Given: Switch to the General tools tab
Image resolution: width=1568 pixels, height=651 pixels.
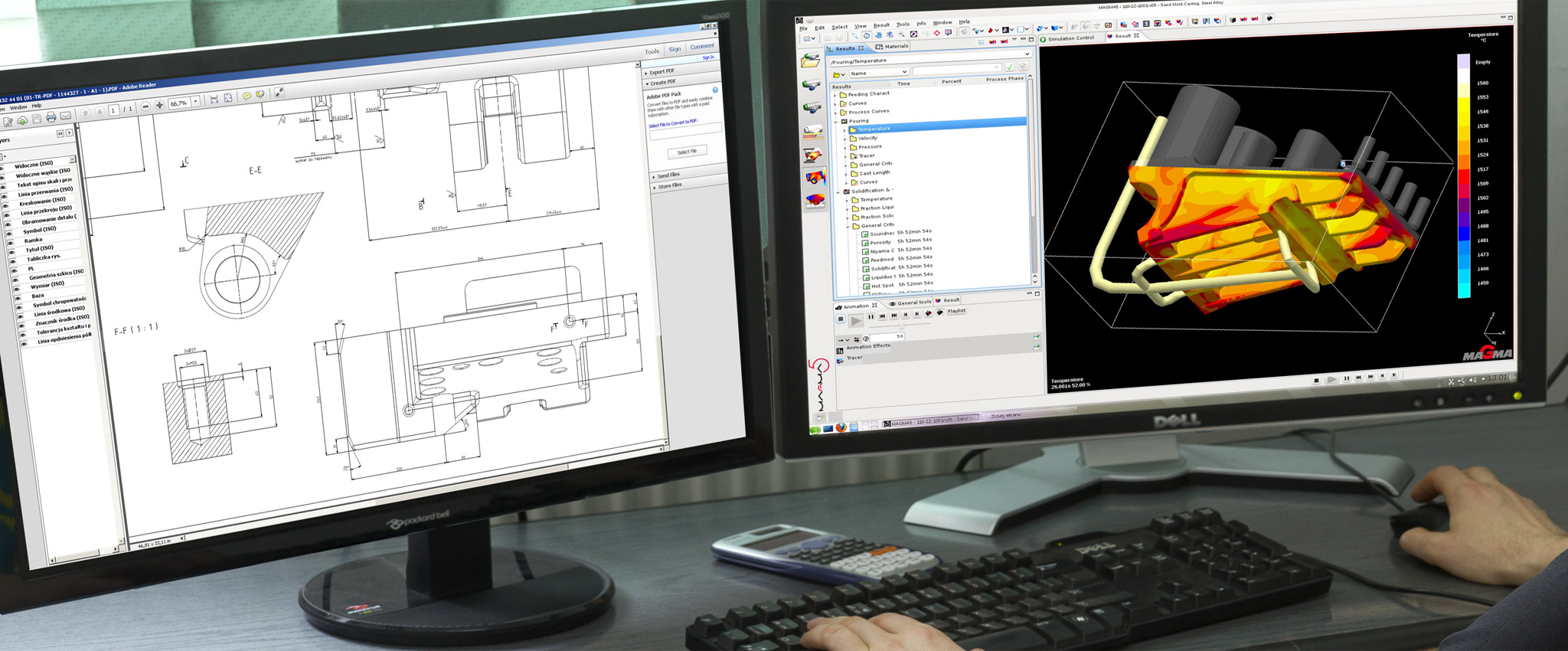Looking at the screenshot, I should 910,303.
